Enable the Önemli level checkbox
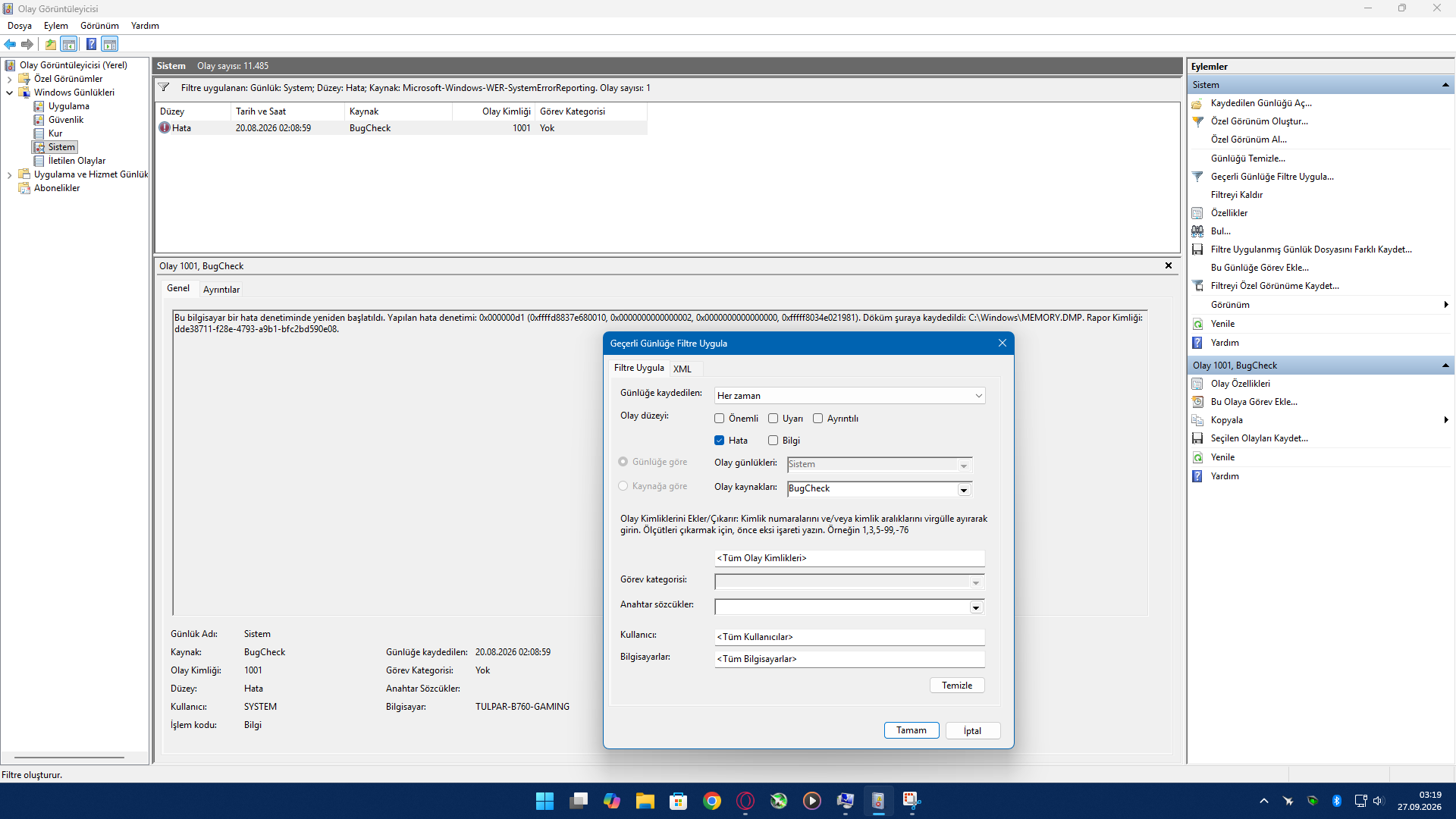The image size is (1456, 819). click(719, 419)
